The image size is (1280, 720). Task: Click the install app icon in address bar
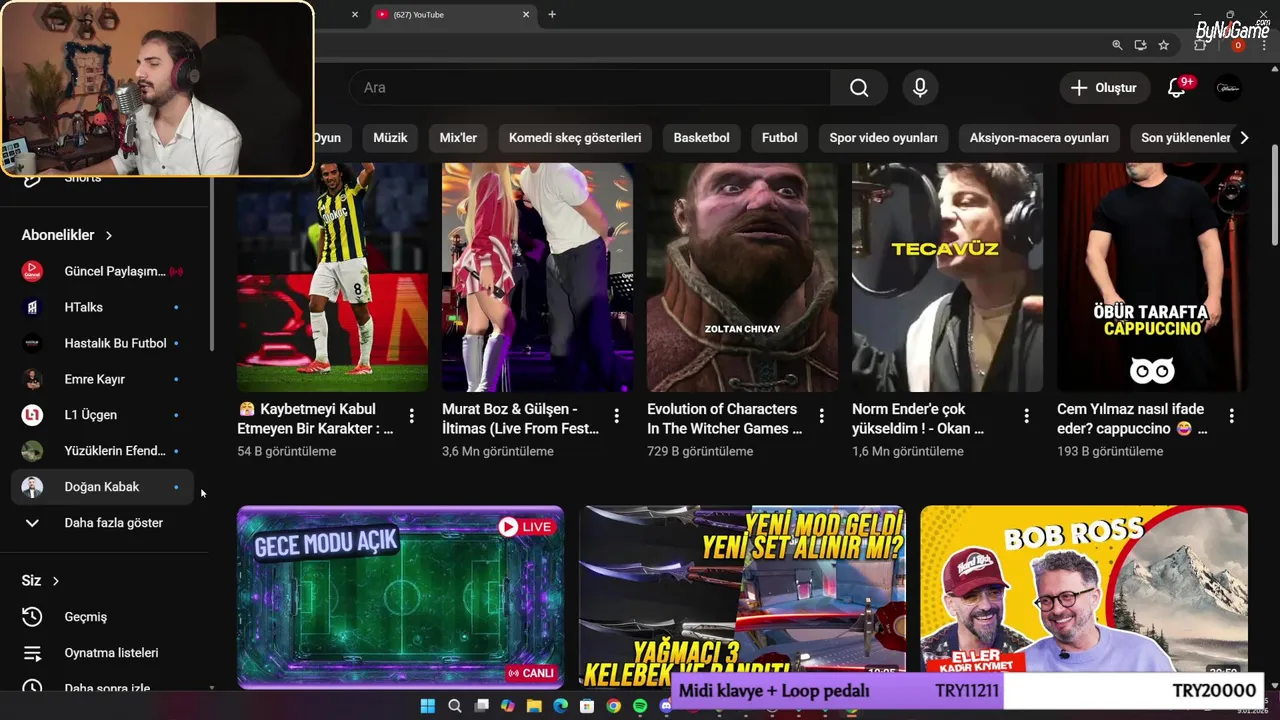(1141, 45)
